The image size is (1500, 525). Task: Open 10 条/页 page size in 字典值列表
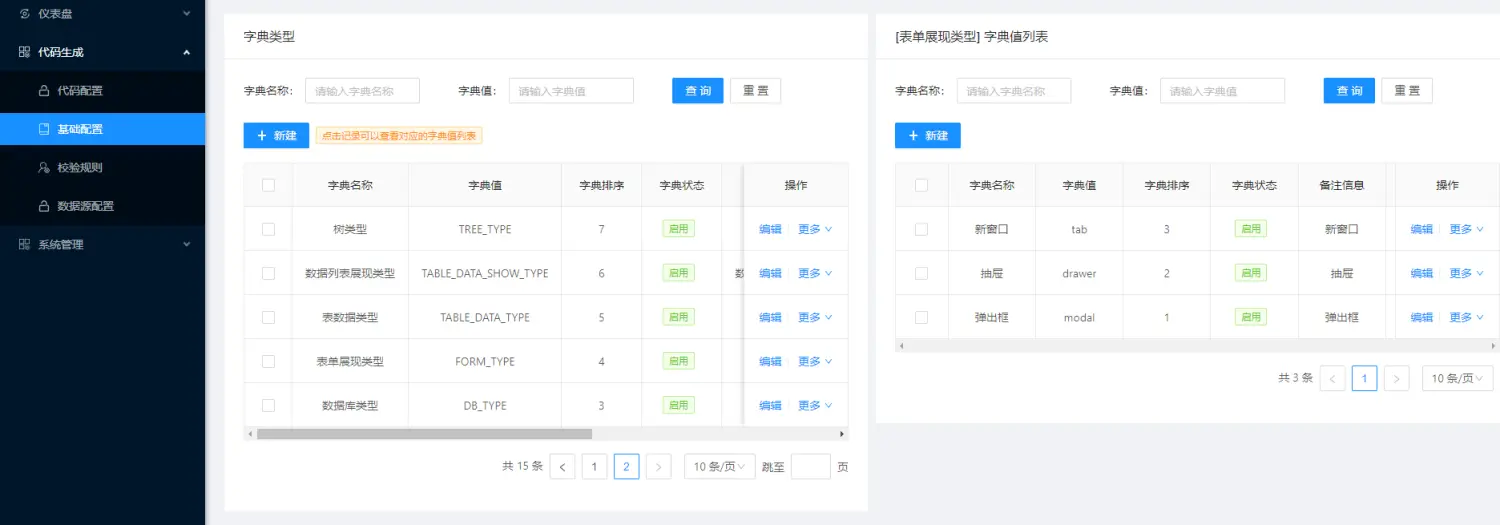1458,378
